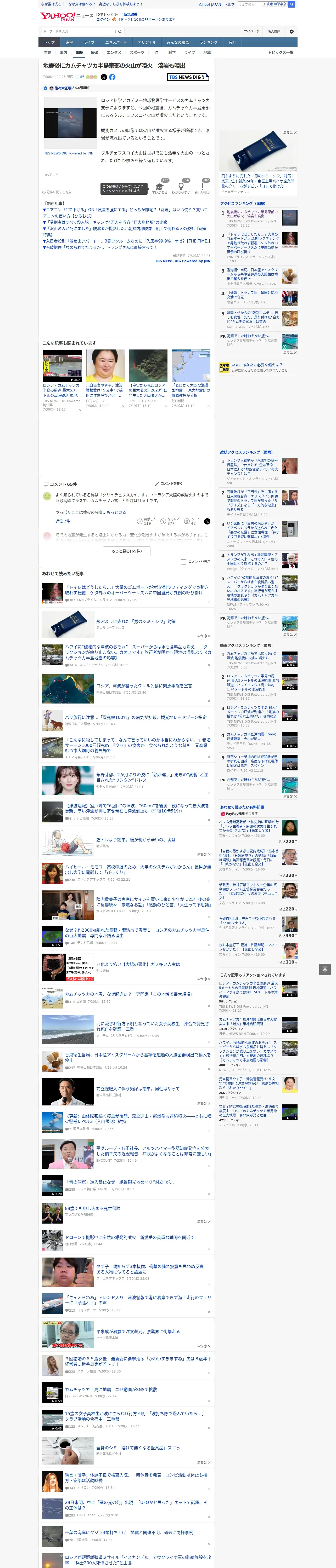
Task: Click 国際 category tab
Action: [79, 52]
